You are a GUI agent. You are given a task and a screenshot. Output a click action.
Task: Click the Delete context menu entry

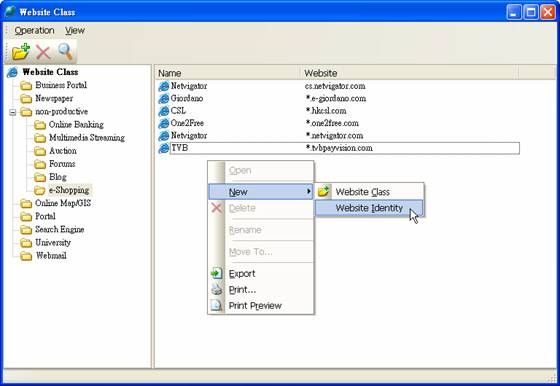[261, 208]
